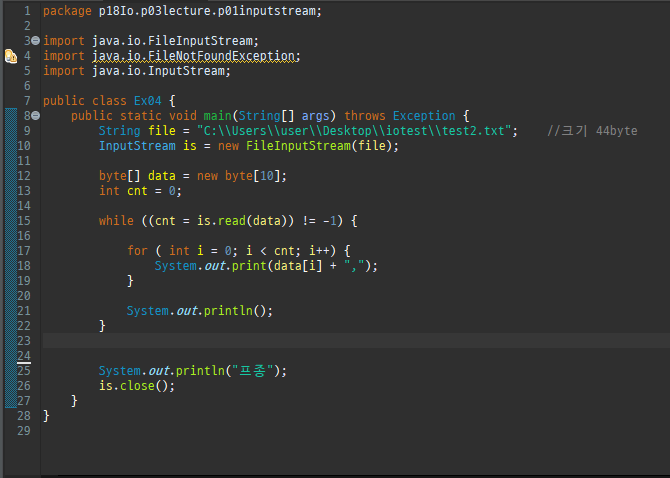
Task: Click the test2.txt file path string
Action: tap(354, 131)
